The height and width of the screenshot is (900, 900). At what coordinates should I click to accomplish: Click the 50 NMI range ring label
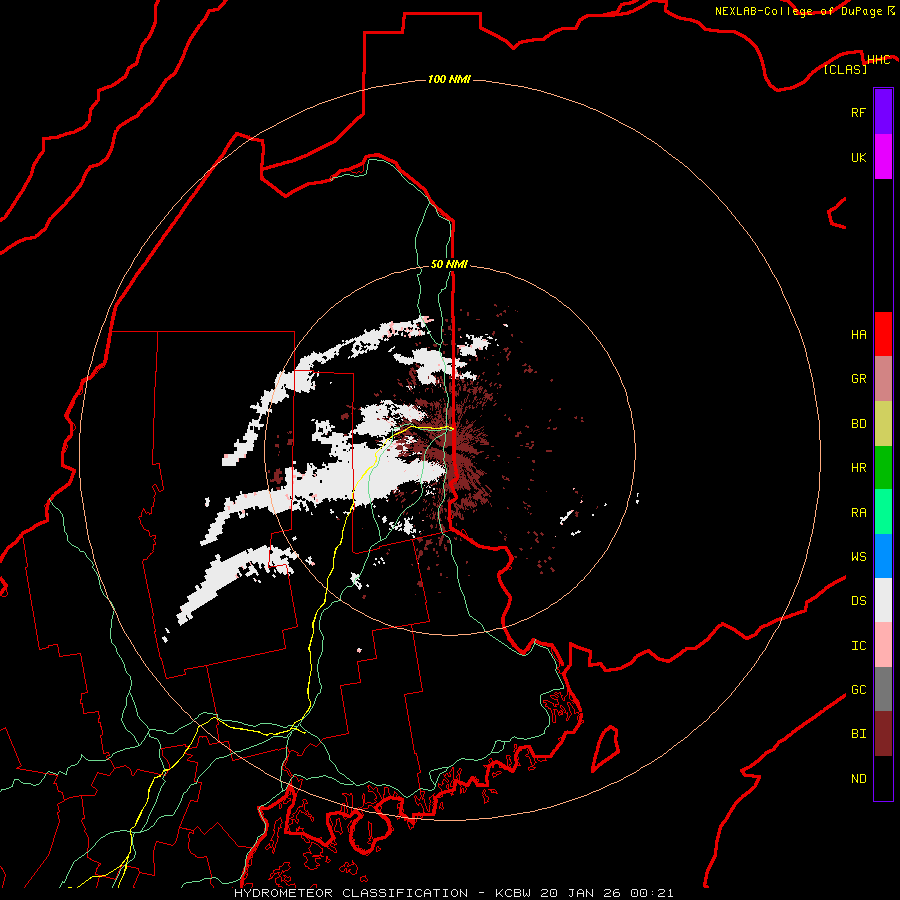(x=449, y=264)
